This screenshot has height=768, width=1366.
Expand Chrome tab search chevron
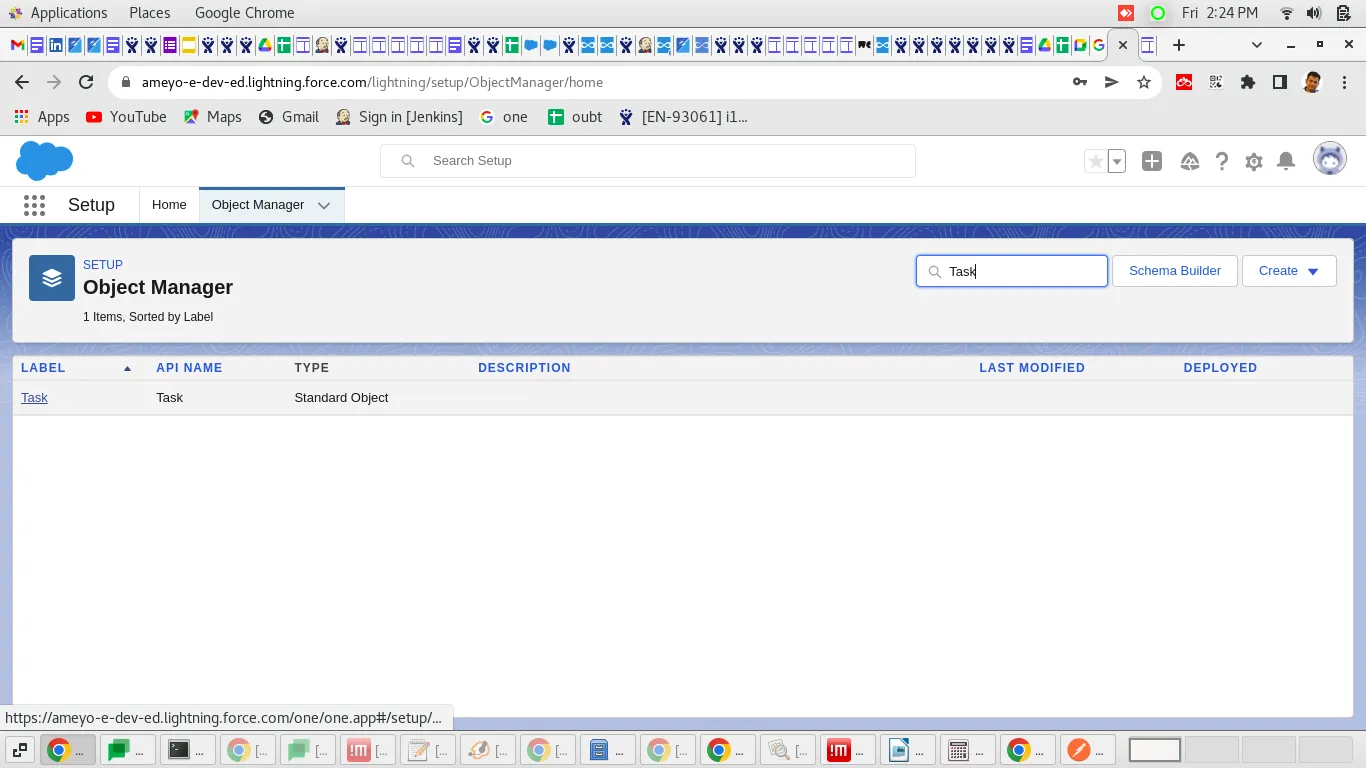[1257, 45]
